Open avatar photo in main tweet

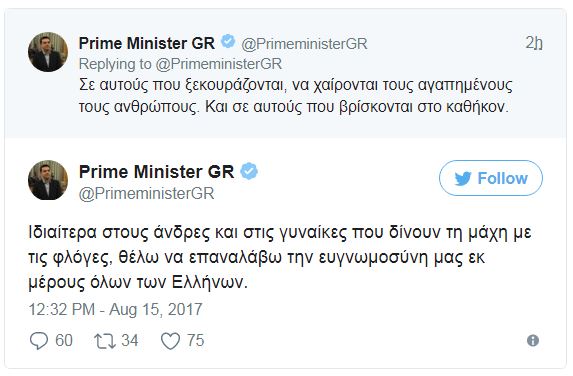(x=48, y=180)
